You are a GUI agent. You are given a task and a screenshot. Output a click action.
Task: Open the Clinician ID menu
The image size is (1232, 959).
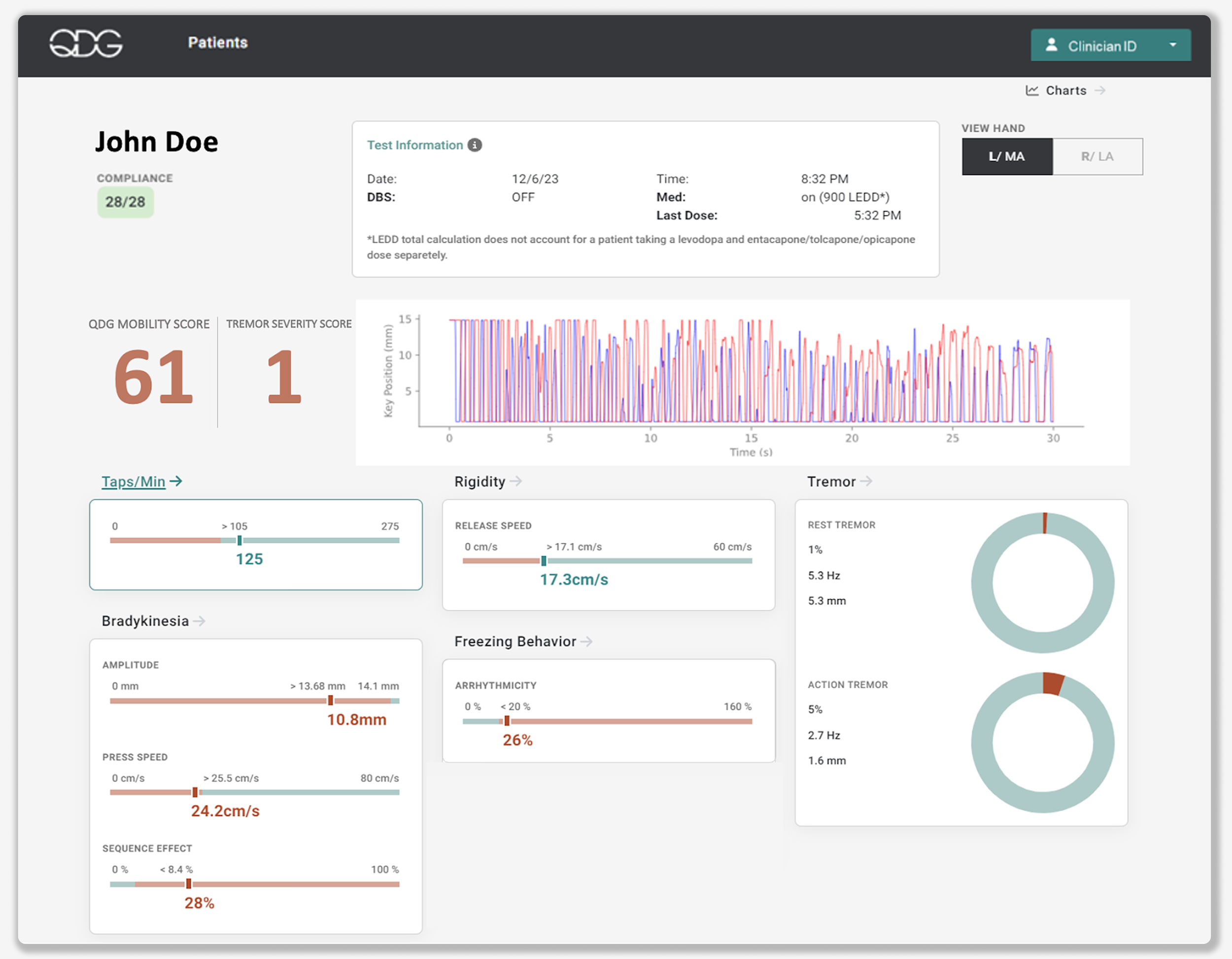click(x=1102, y=46)
